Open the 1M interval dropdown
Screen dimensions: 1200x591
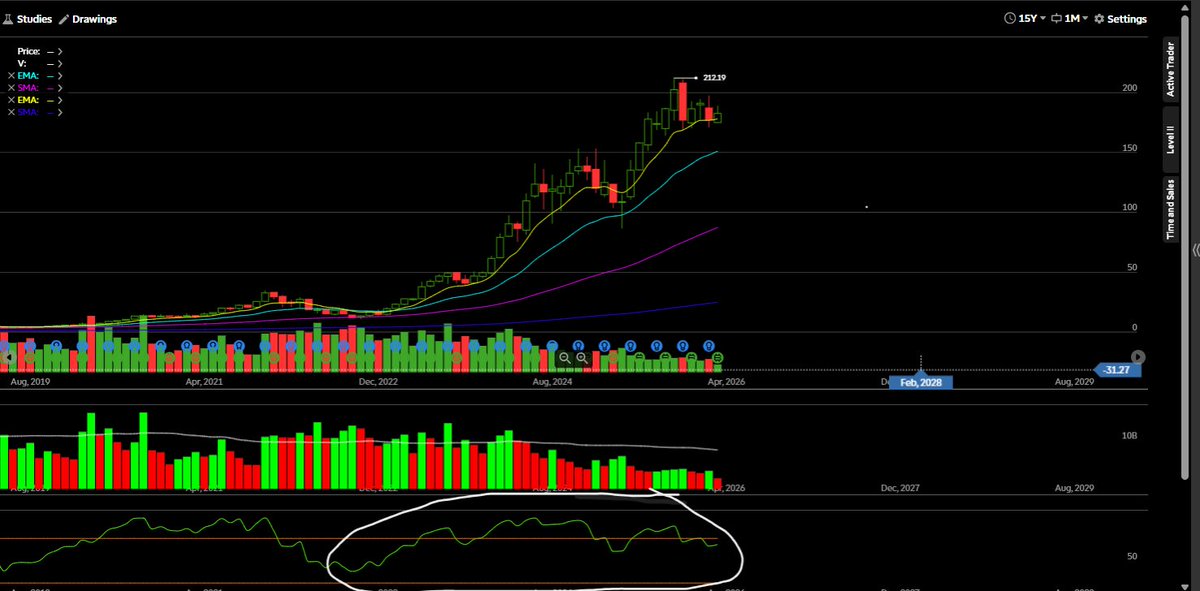[x=1070, y=19]
